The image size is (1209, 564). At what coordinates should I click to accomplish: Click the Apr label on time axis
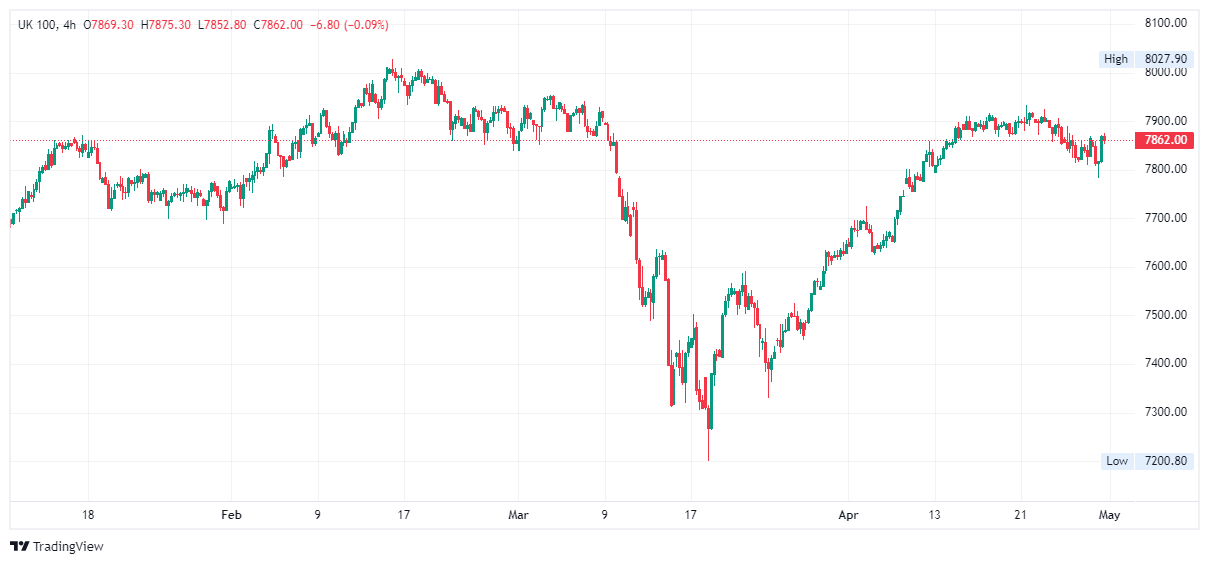(x=848, y=515)
